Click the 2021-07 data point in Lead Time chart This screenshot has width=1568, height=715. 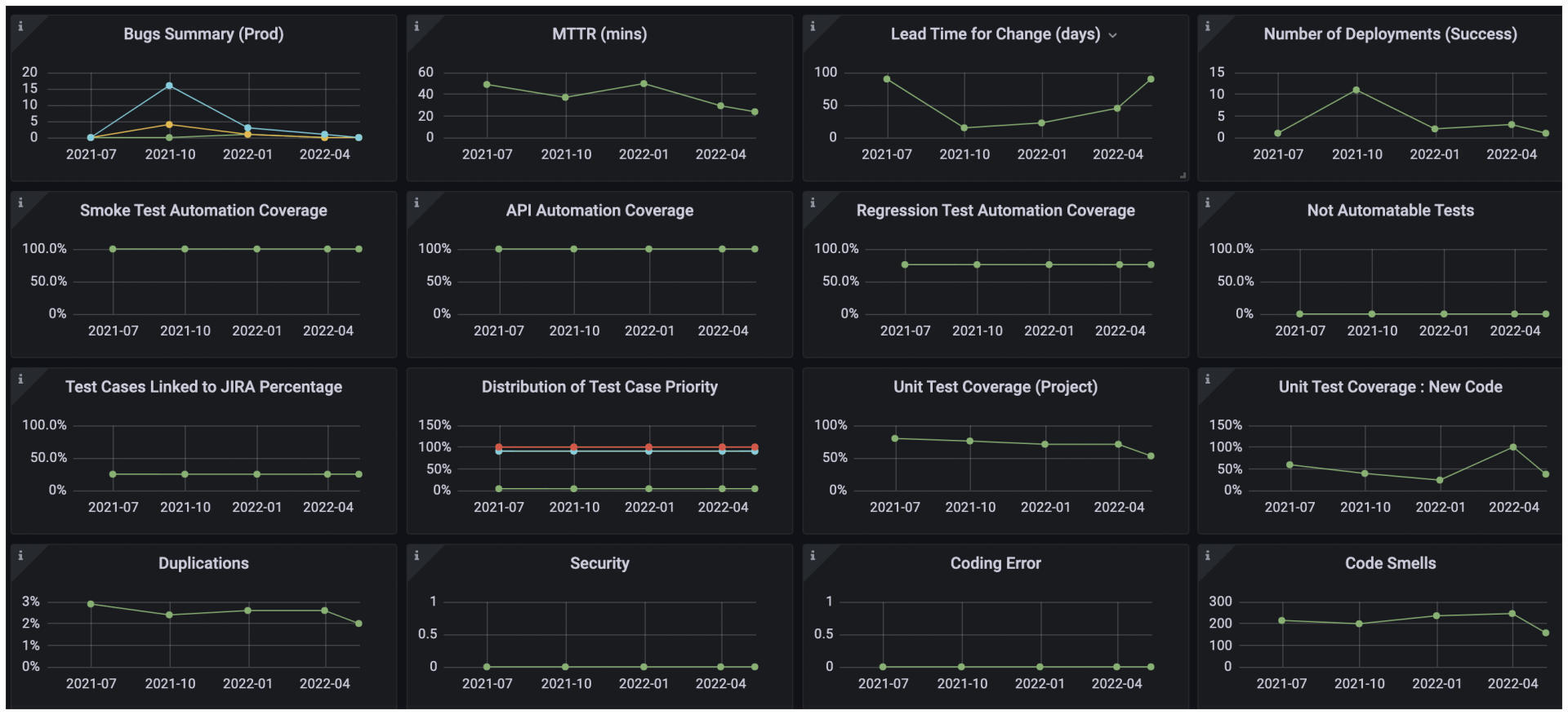tap(887, 79)
